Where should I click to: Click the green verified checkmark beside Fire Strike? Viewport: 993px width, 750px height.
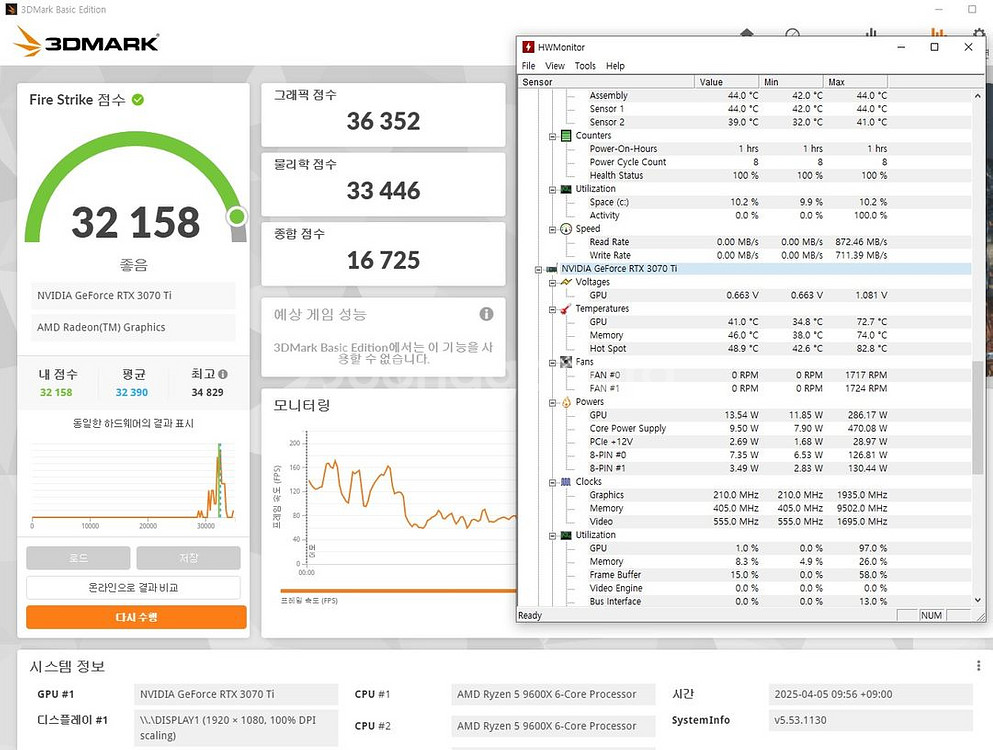click(138, 99)
